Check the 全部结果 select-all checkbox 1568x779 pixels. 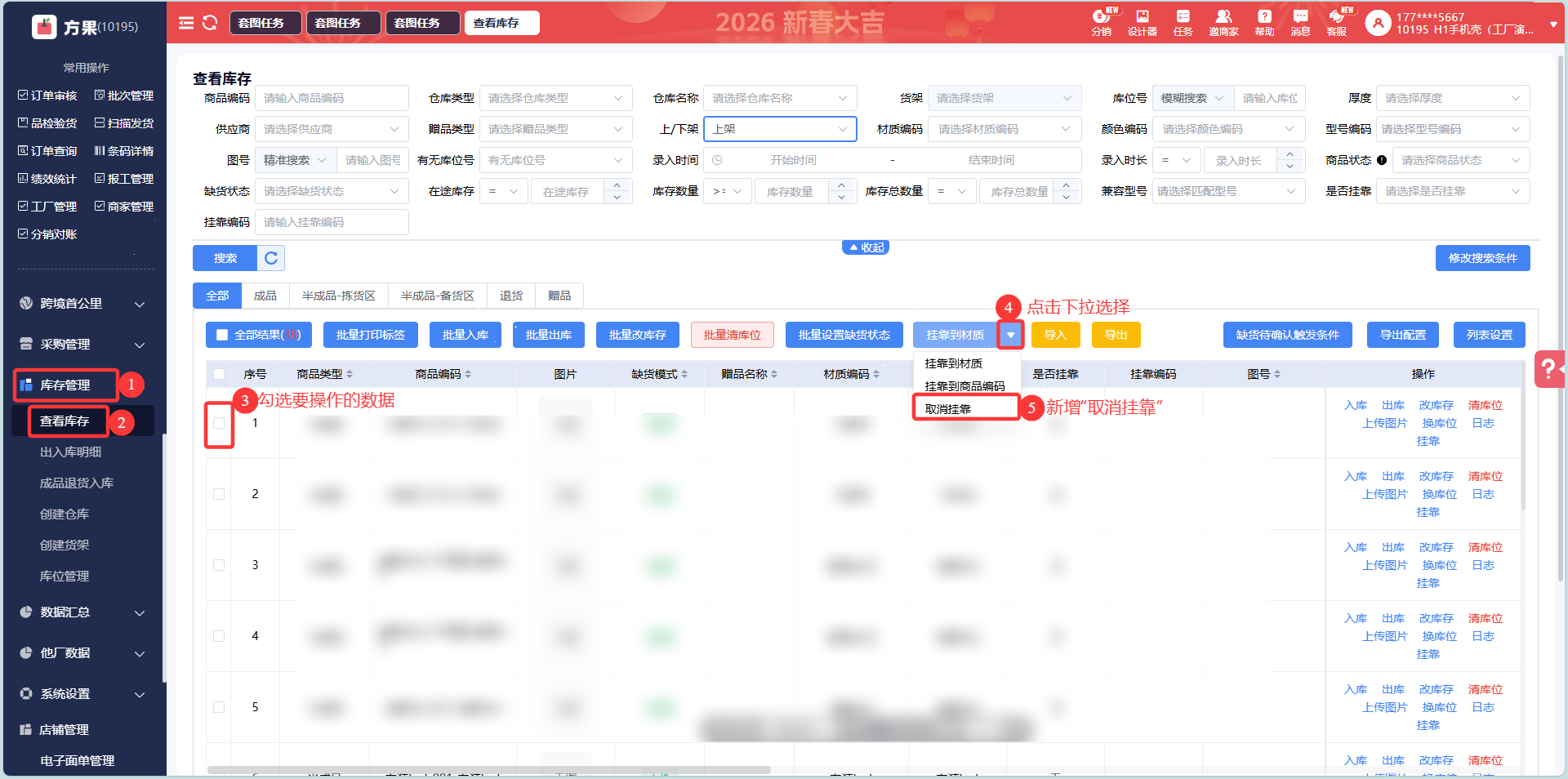coord(222,335)
